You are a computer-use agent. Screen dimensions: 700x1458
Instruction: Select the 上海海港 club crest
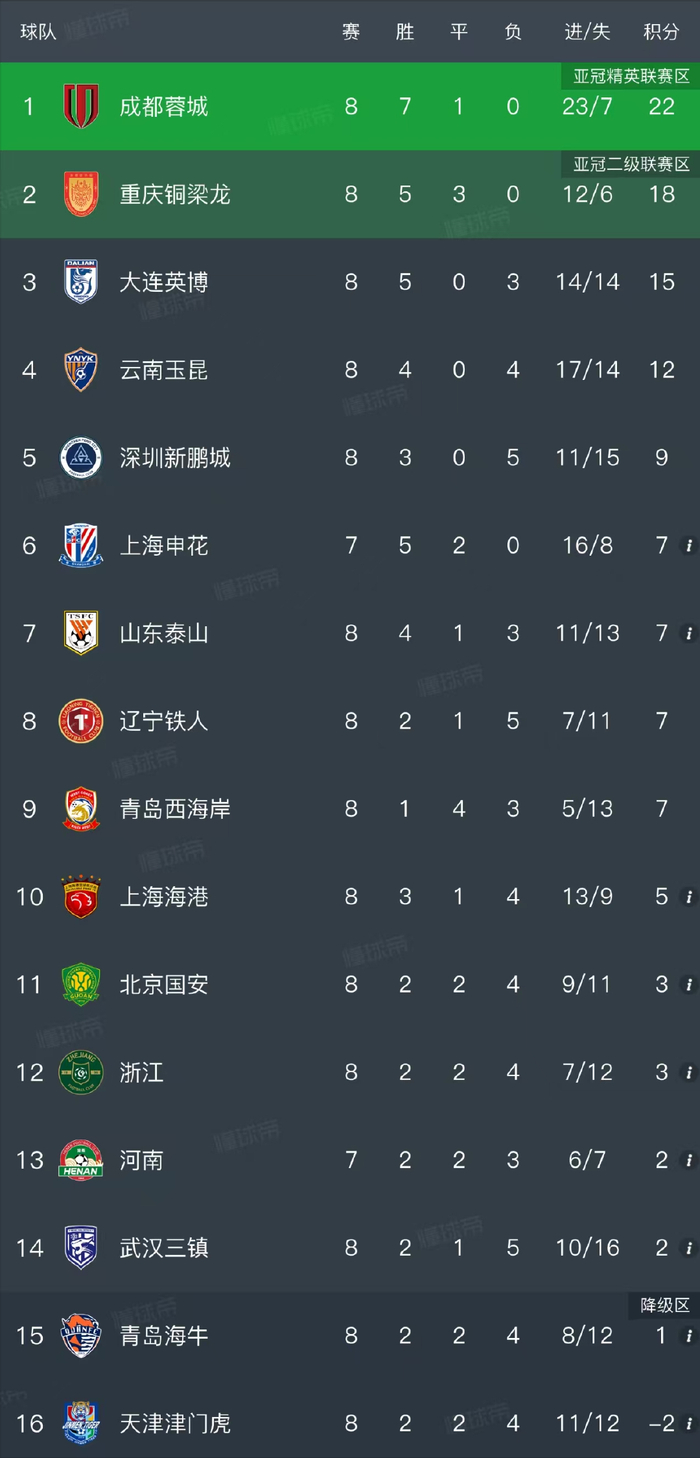(81, 896)
